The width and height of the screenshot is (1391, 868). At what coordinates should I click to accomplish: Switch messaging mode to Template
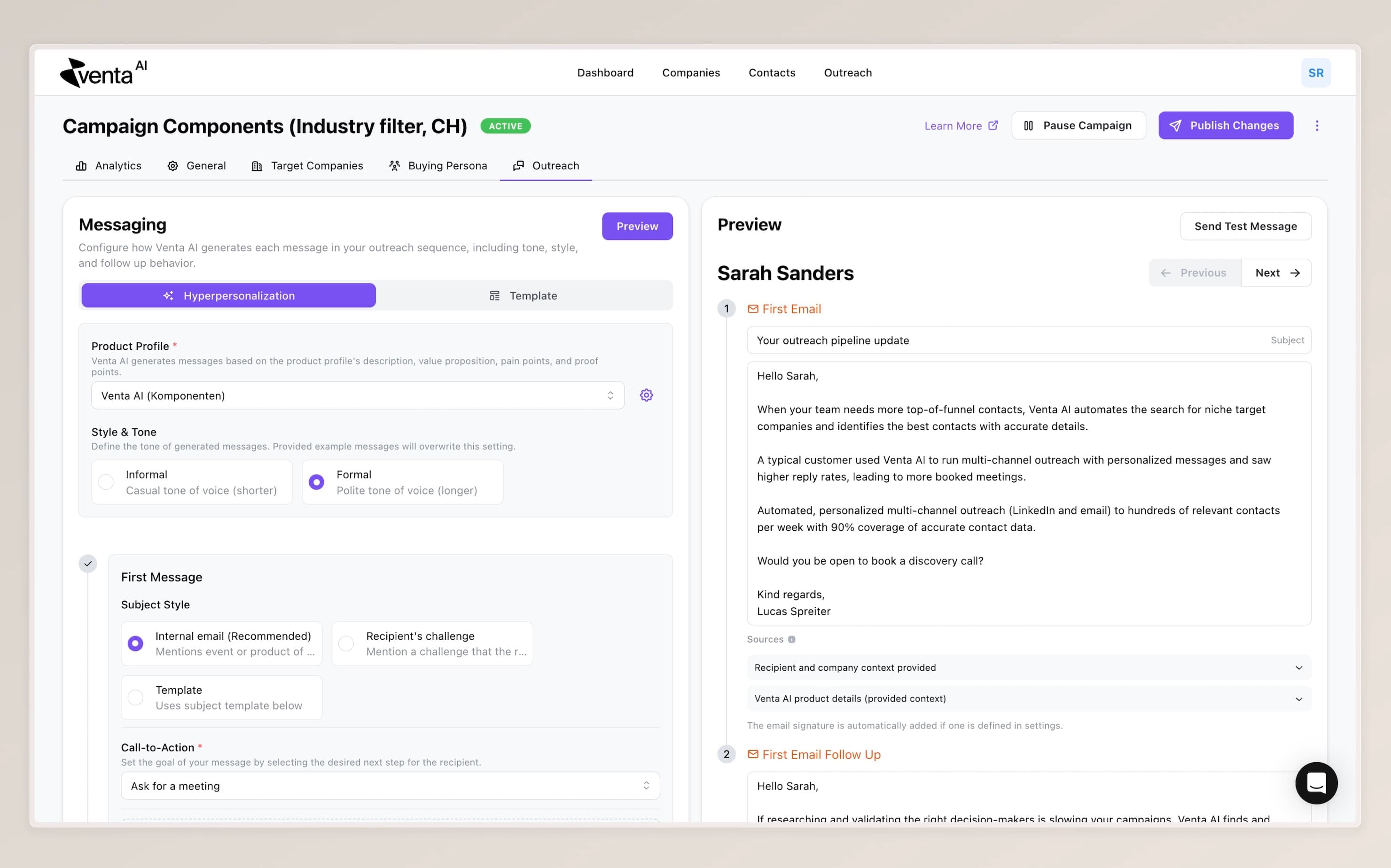click(x=523, y=295)
